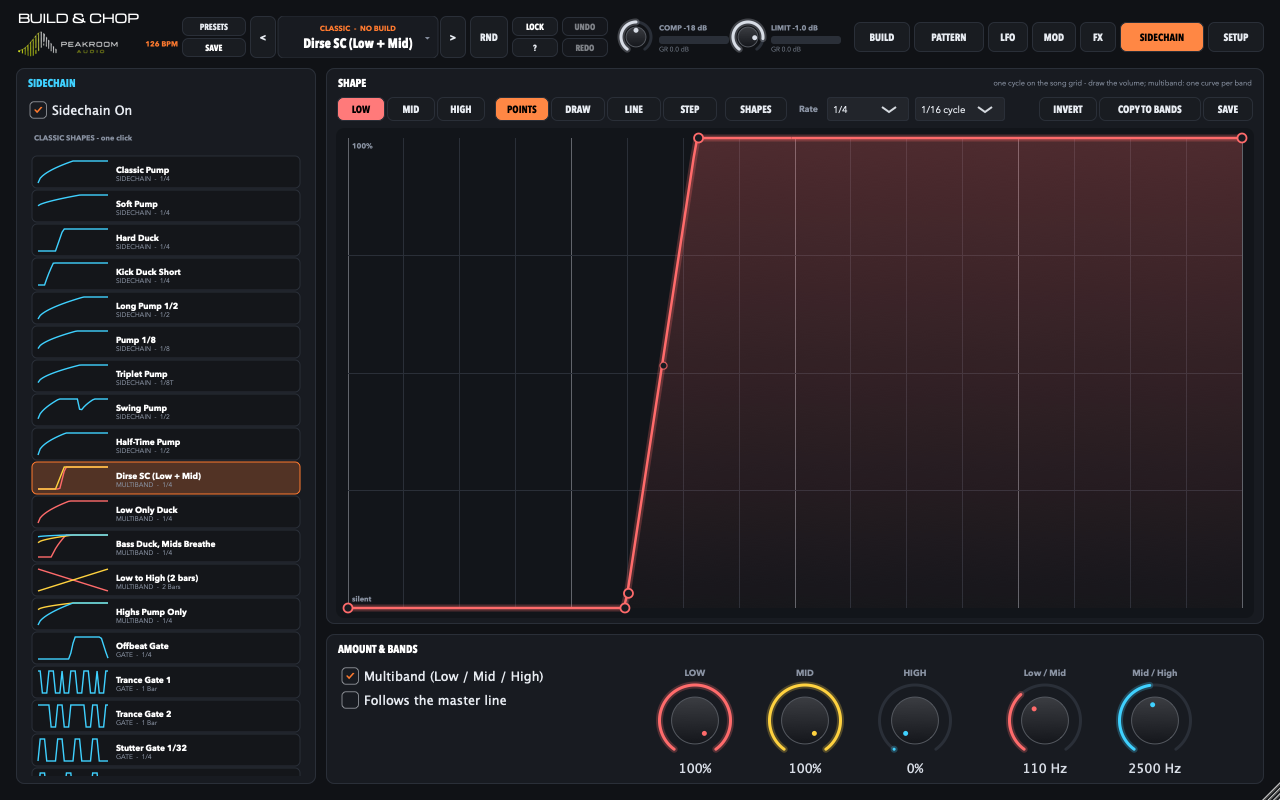The image size is (1280, 800).
Task: Pick the Low Only Duck multiband shape
Action: pos(166,512)
